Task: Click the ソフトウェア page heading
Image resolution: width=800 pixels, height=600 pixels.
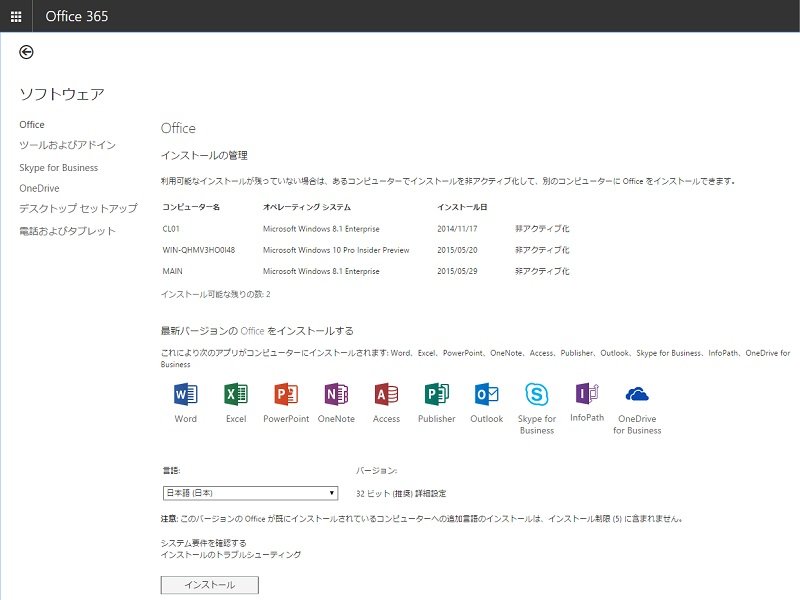Action: [62, 94]
